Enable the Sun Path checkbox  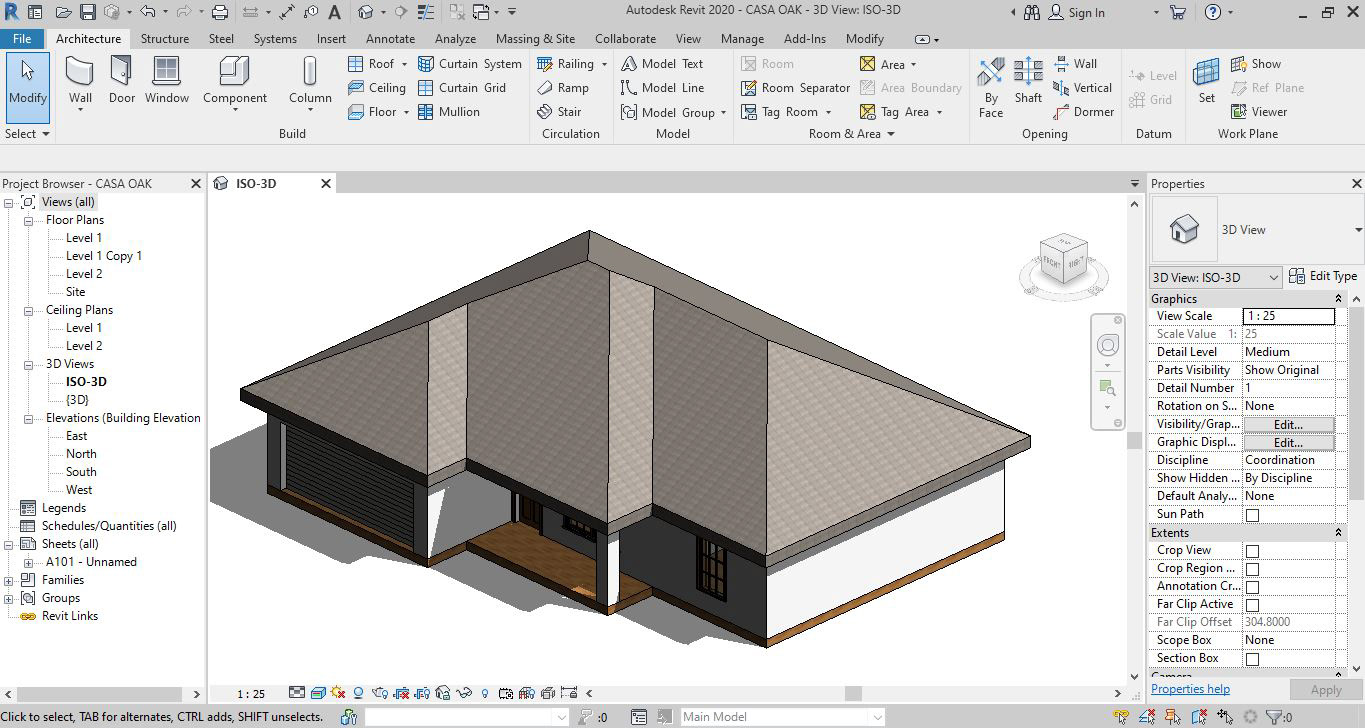[x=1252, y=515]
